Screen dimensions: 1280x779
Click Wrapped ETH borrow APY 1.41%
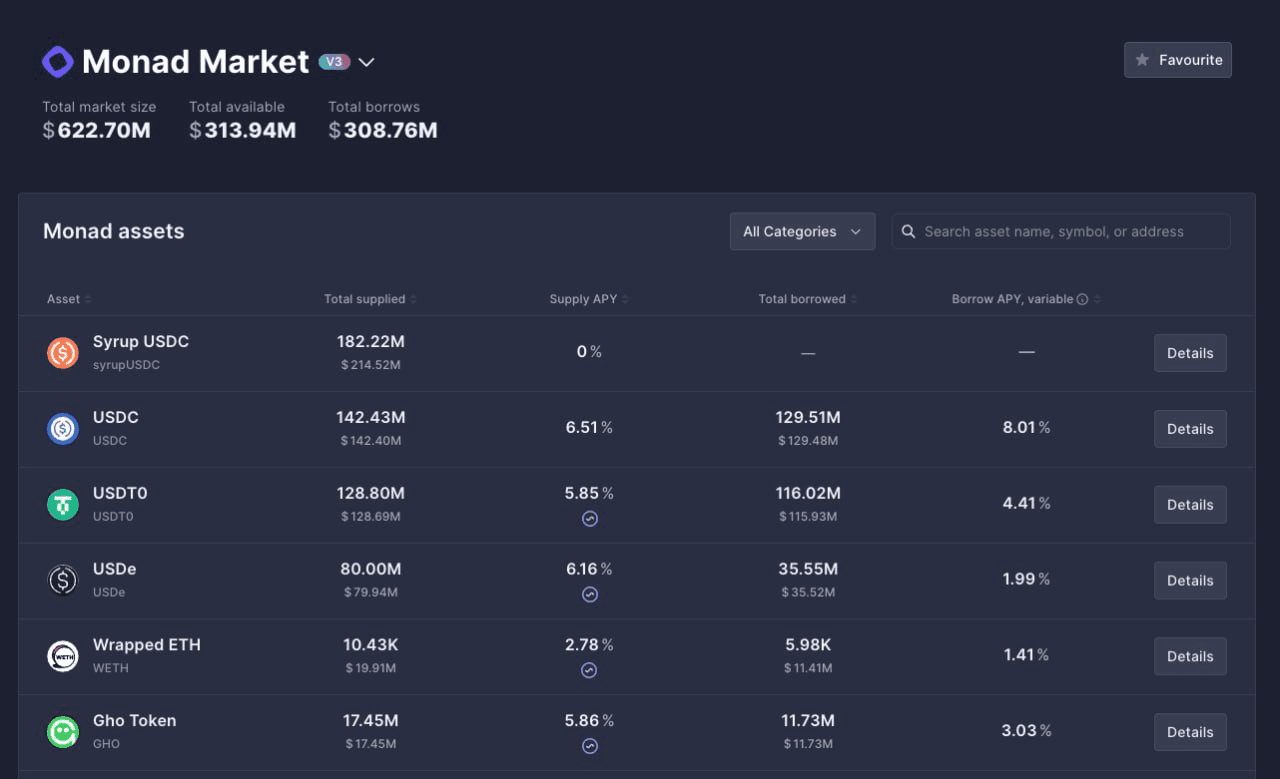[1026, 655]
